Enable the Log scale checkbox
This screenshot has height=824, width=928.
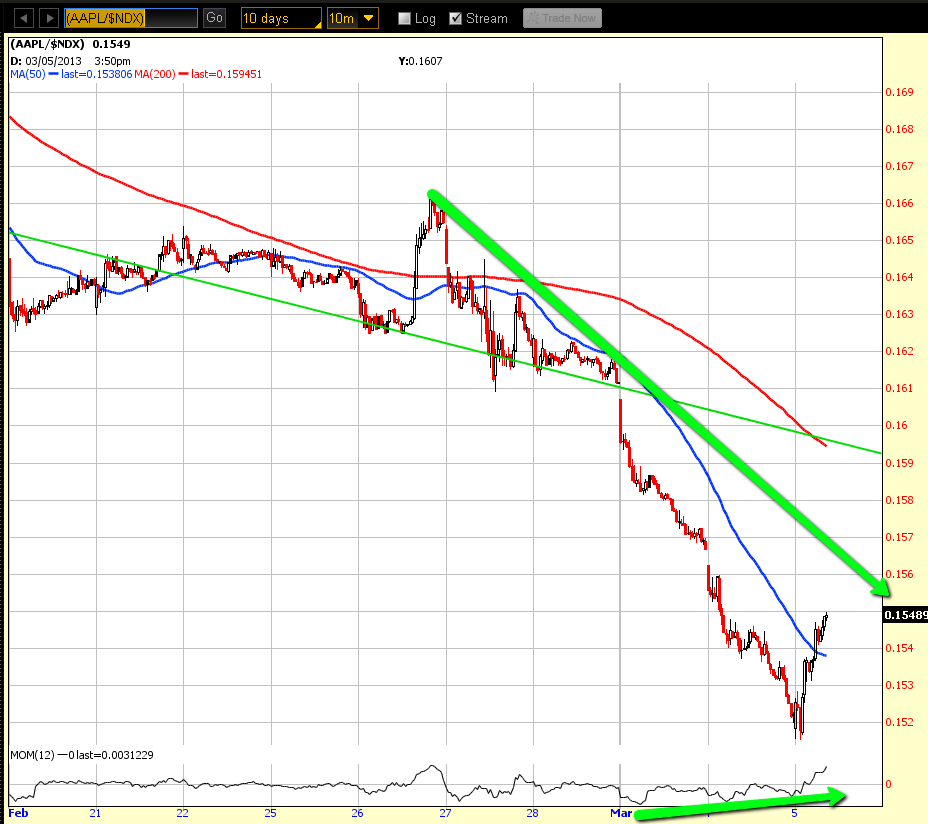(x=404, y=18)
